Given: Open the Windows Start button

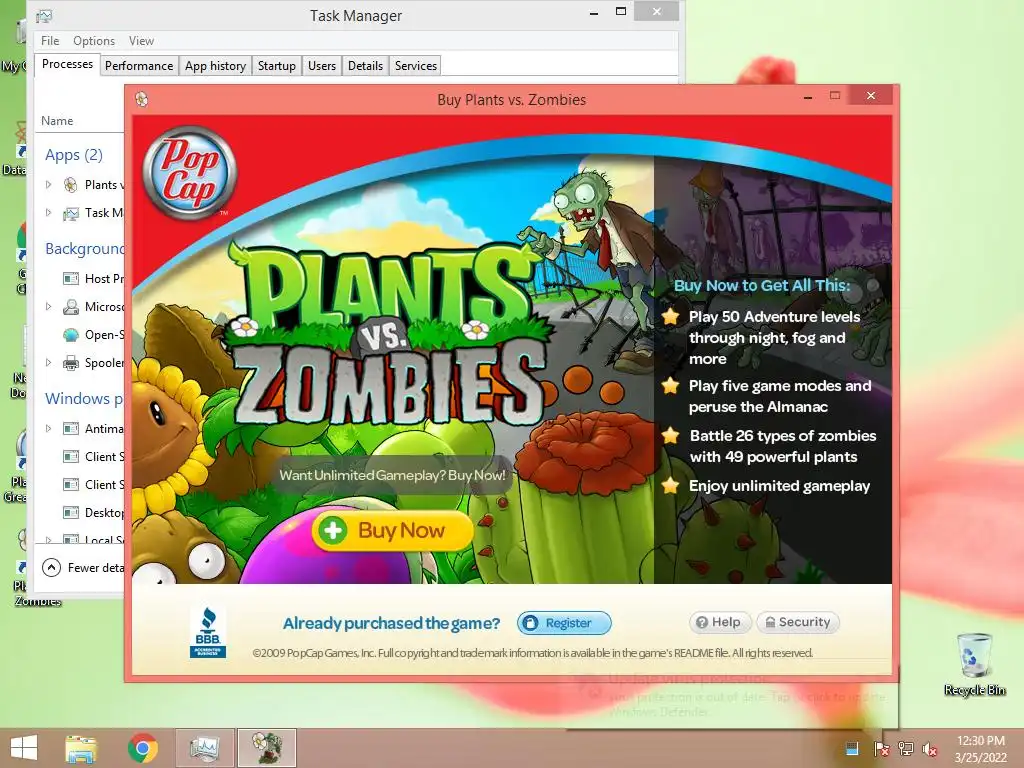Looking at the screenshot, I should pyautogui.click(x=24, y=748).
